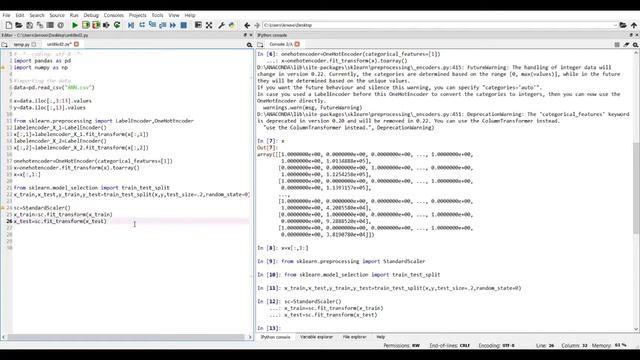Open the Projects menu

click(x=138, y=15)
